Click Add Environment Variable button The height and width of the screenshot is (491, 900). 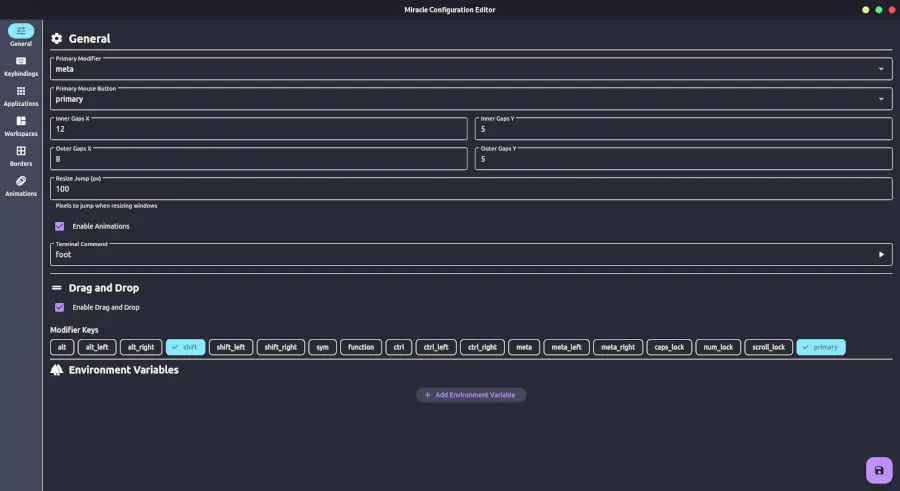pos(470,395)
